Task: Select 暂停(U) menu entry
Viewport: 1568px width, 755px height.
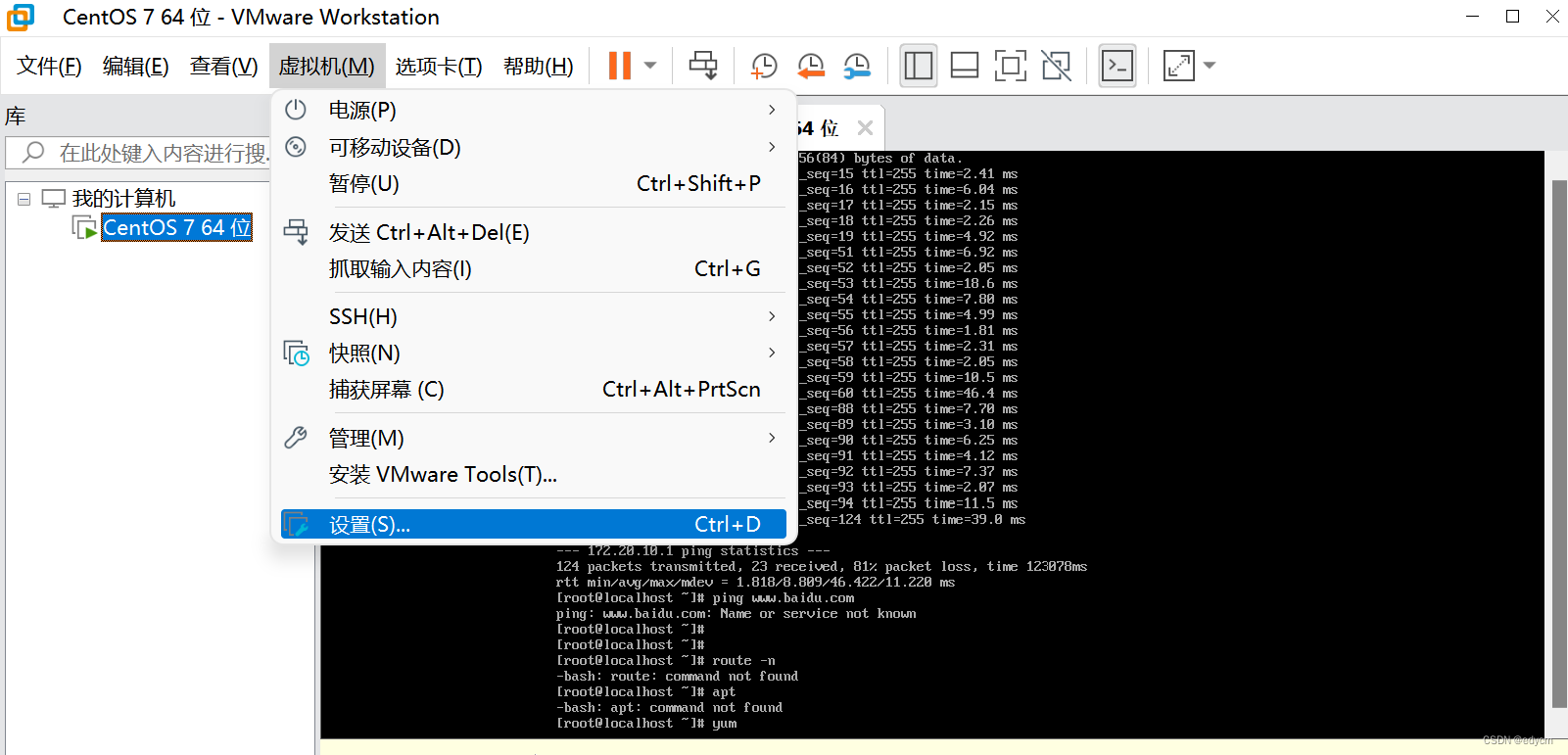Action: pyautogui.click(x=534, y=183)
